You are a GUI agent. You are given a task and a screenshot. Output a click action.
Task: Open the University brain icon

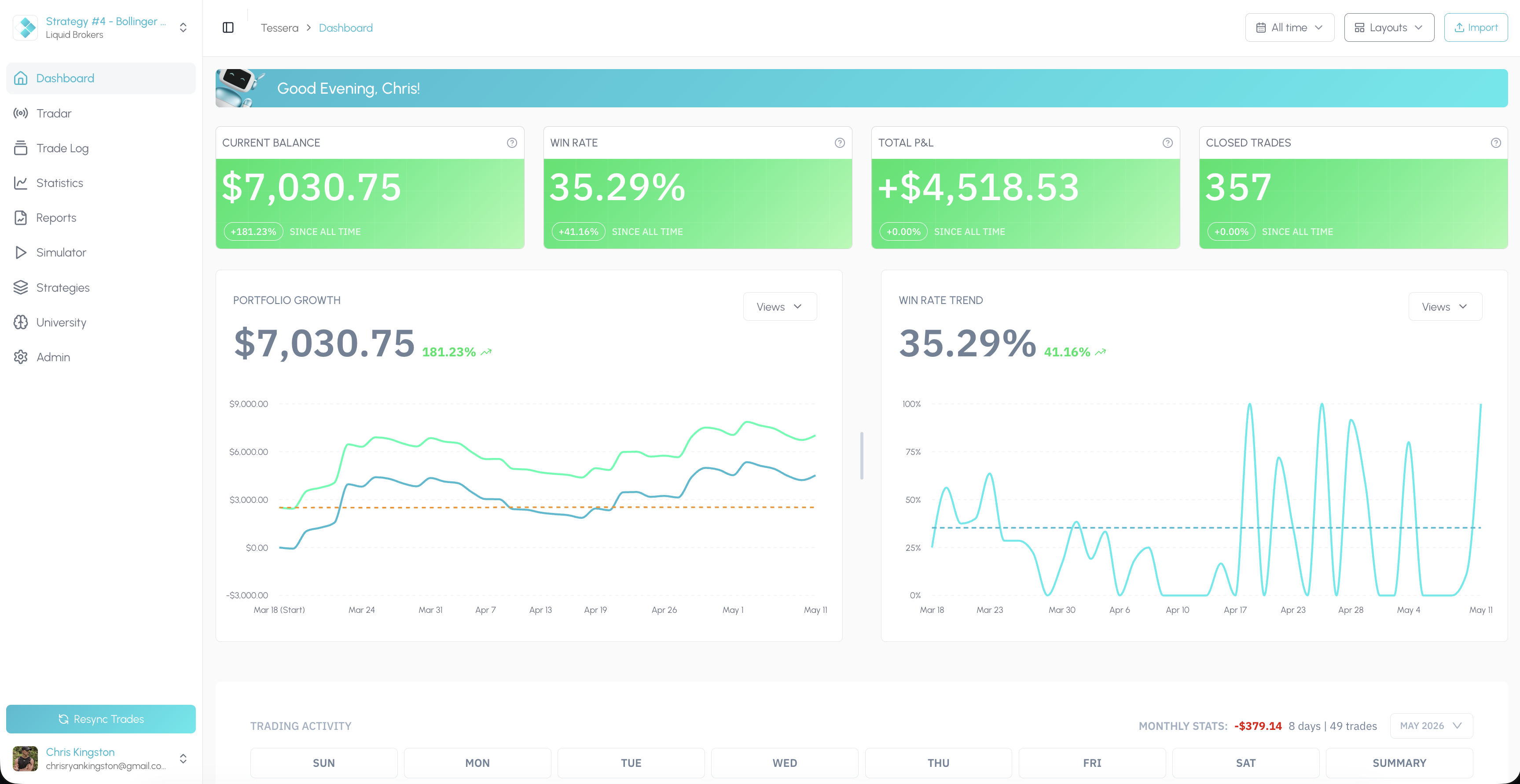click(21, 322)
